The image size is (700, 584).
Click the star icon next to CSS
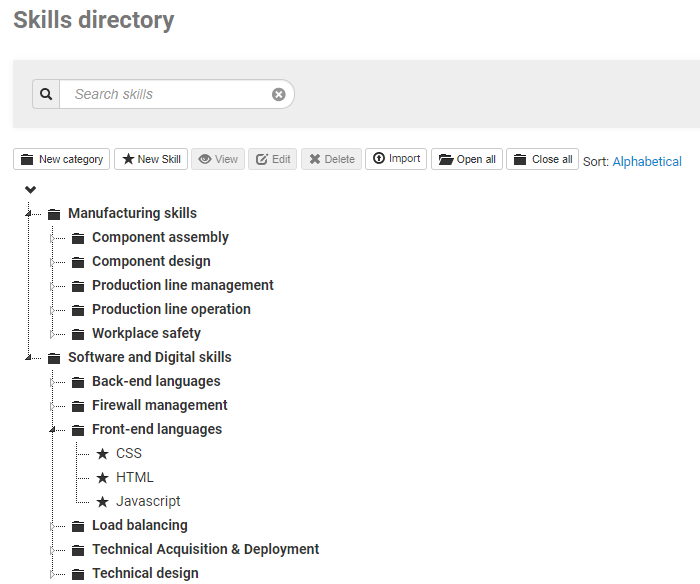(102, 454)
